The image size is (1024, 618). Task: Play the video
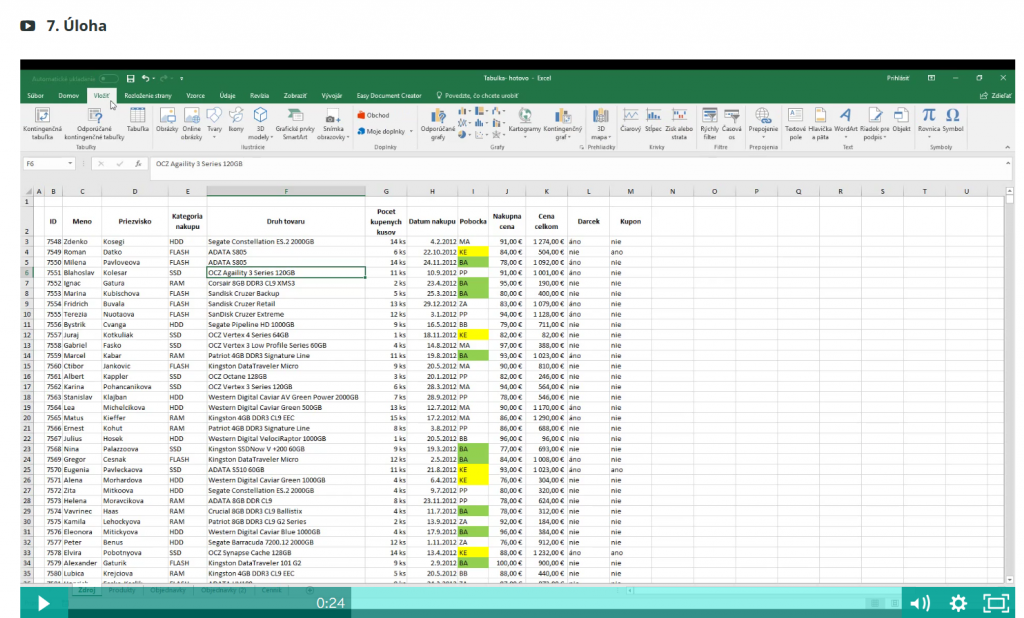[43, 603]
